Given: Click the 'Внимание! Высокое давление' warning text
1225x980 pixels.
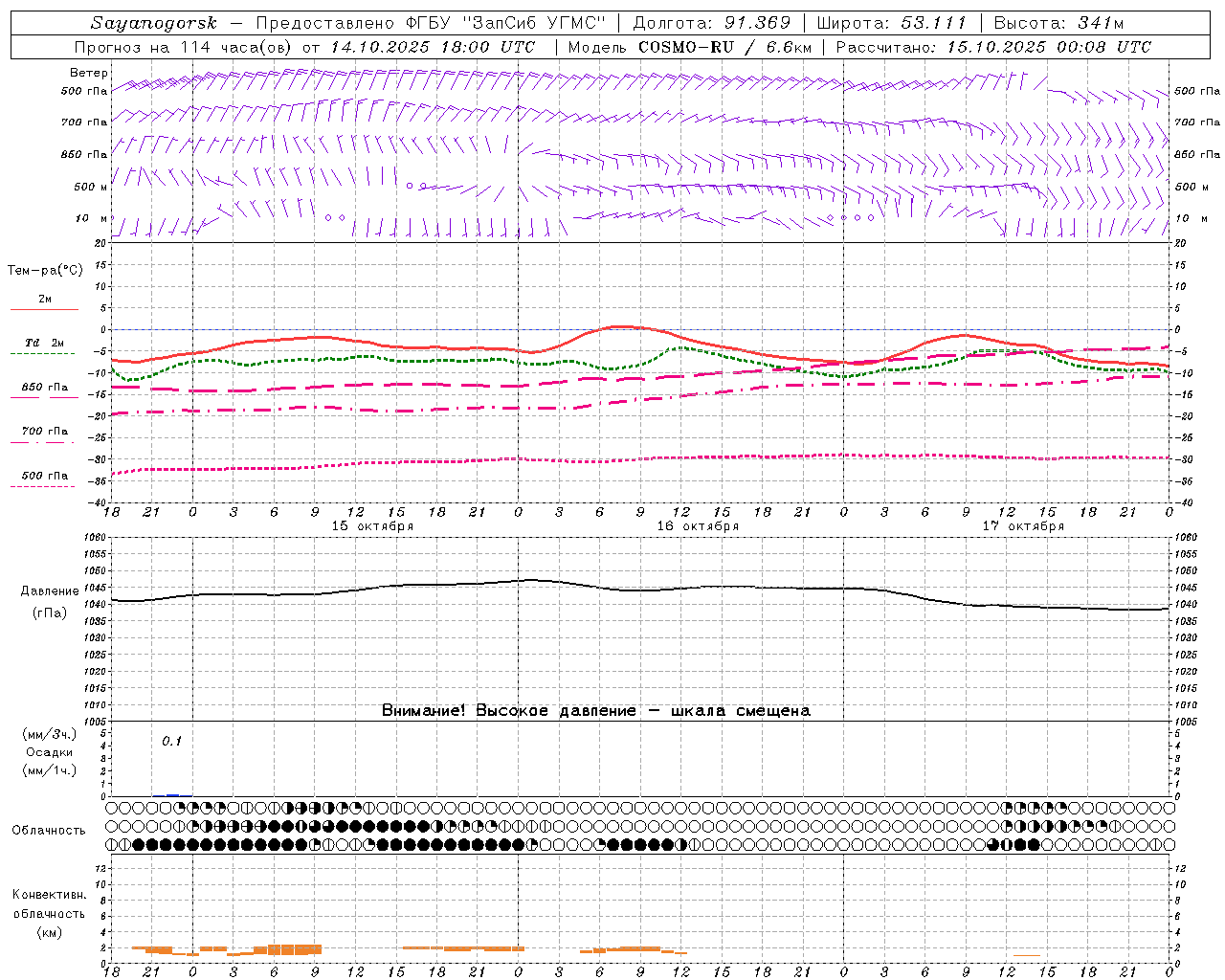Looking at the screenshot, I should tap(509, 711).
